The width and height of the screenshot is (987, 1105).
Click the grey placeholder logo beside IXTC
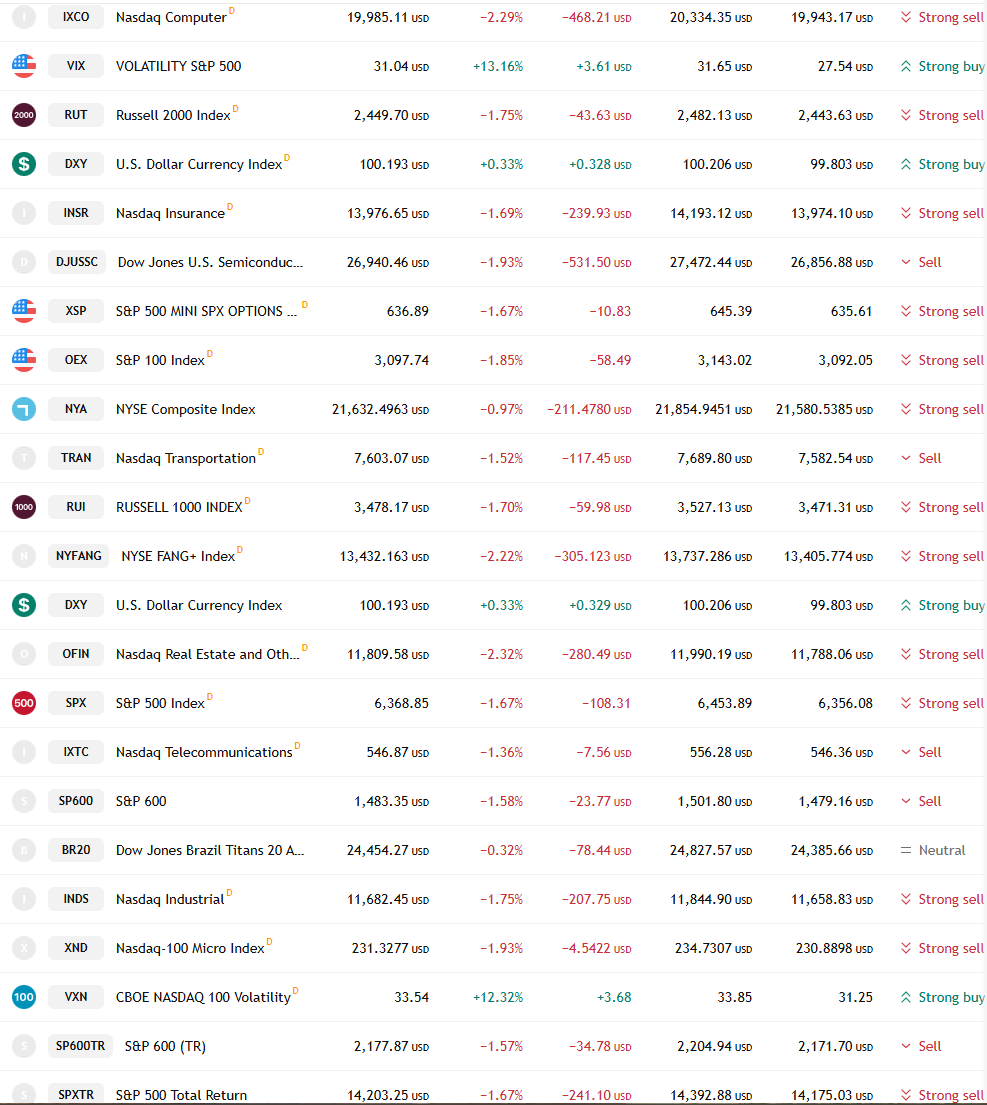(24, 752)
